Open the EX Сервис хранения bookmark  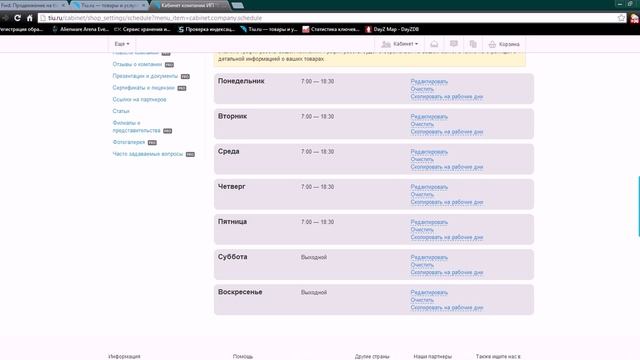pyautogui.click(x=142, y=29)
